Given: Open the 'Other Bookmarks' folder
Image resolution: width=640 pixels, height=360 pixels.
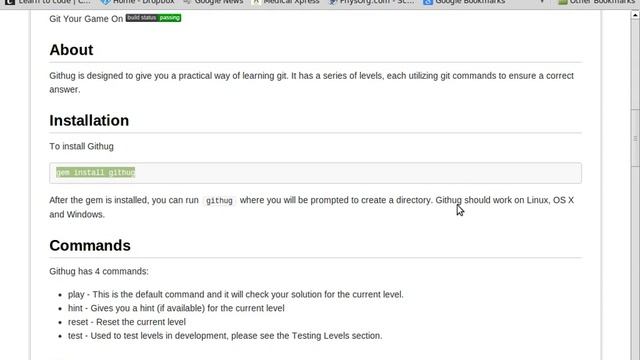Looking at the screenshot, I should point(596,2).
